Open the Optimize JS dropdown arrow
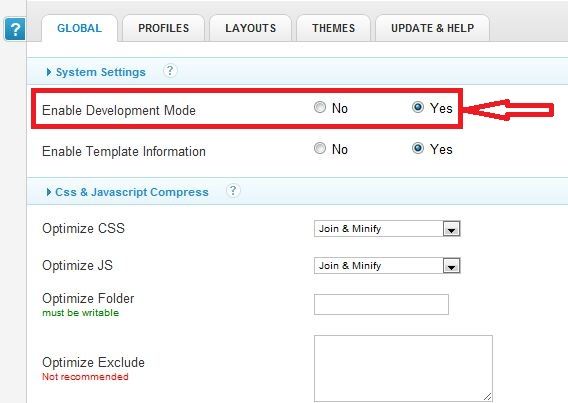The width and height of the screenshot is (568, 403). point(451,266)
